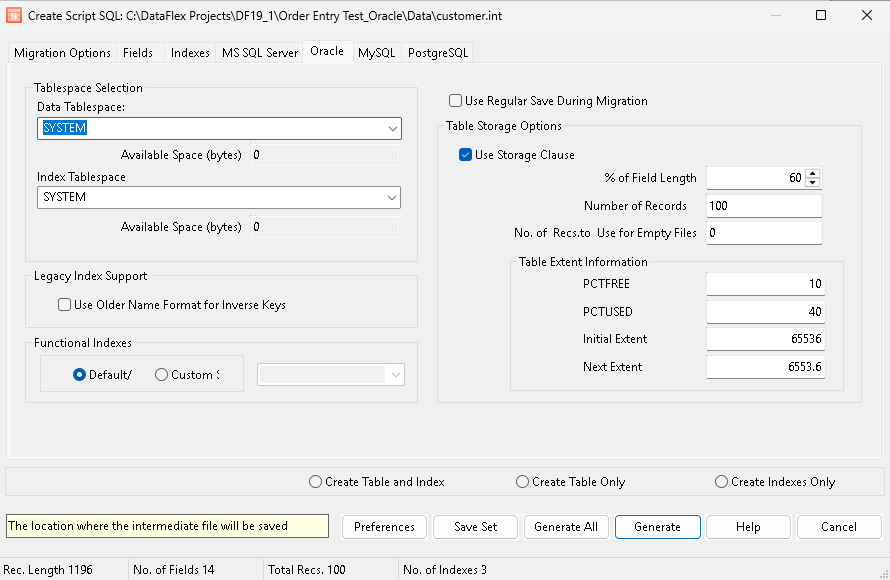Image resolution: width=890 pixels, height=580 pixels.
Task: Click the Initial Extent field
Action: (x=765, y=339)
